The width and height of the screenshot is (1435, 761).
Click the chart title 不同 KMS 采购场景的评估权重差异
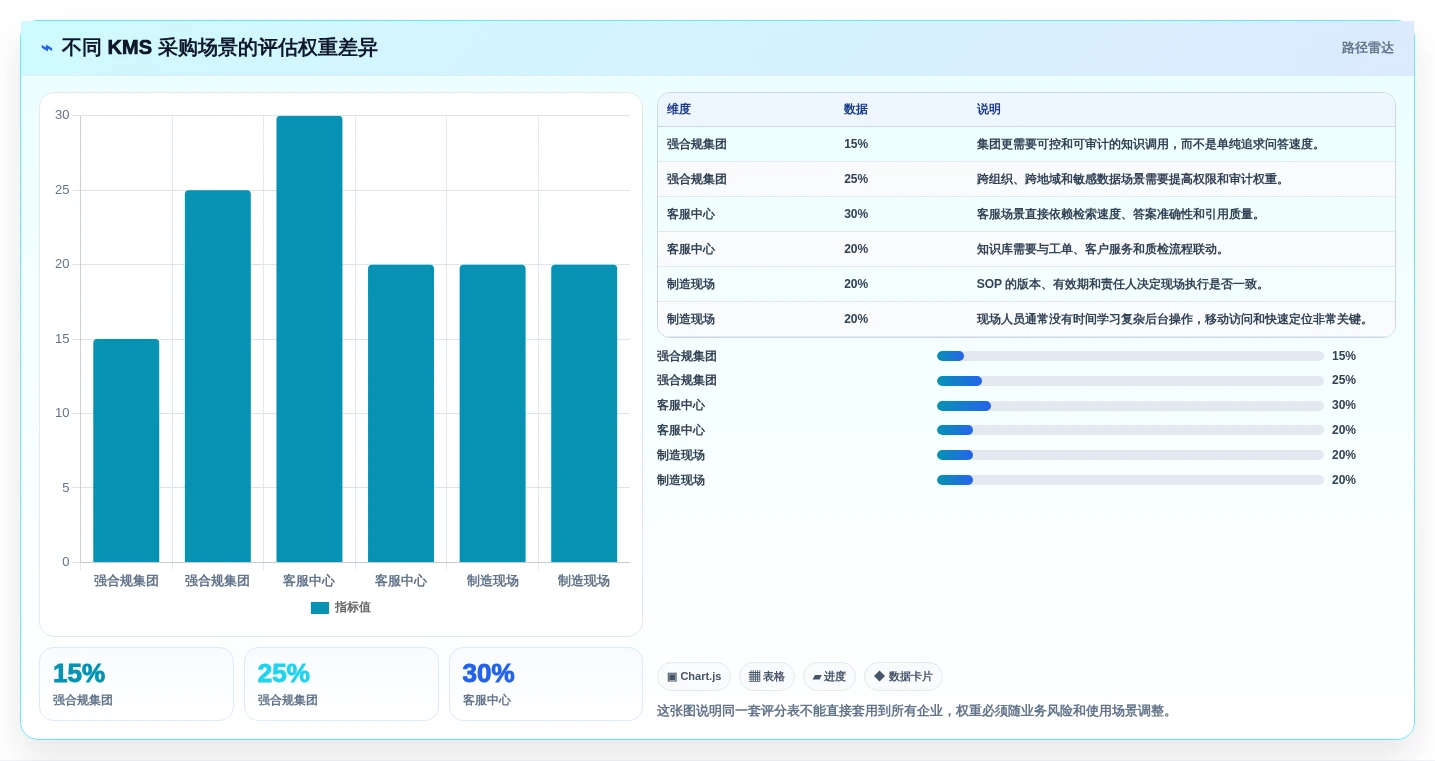pyautogui.click(x=219, y=48)
